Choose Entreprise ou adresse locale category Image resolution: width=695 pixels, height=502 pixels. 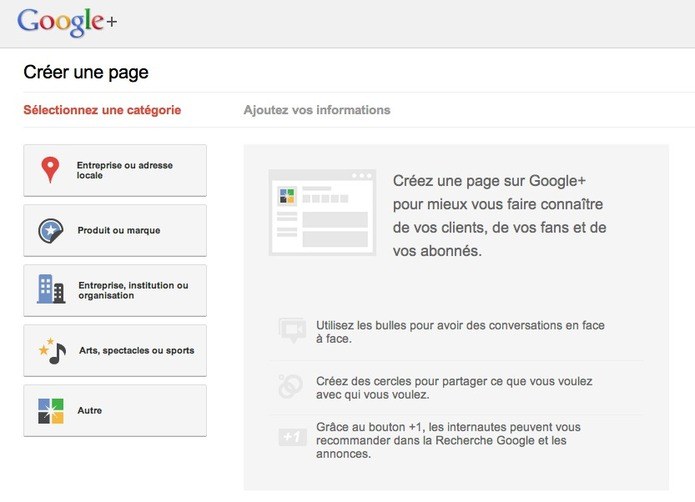115,170
